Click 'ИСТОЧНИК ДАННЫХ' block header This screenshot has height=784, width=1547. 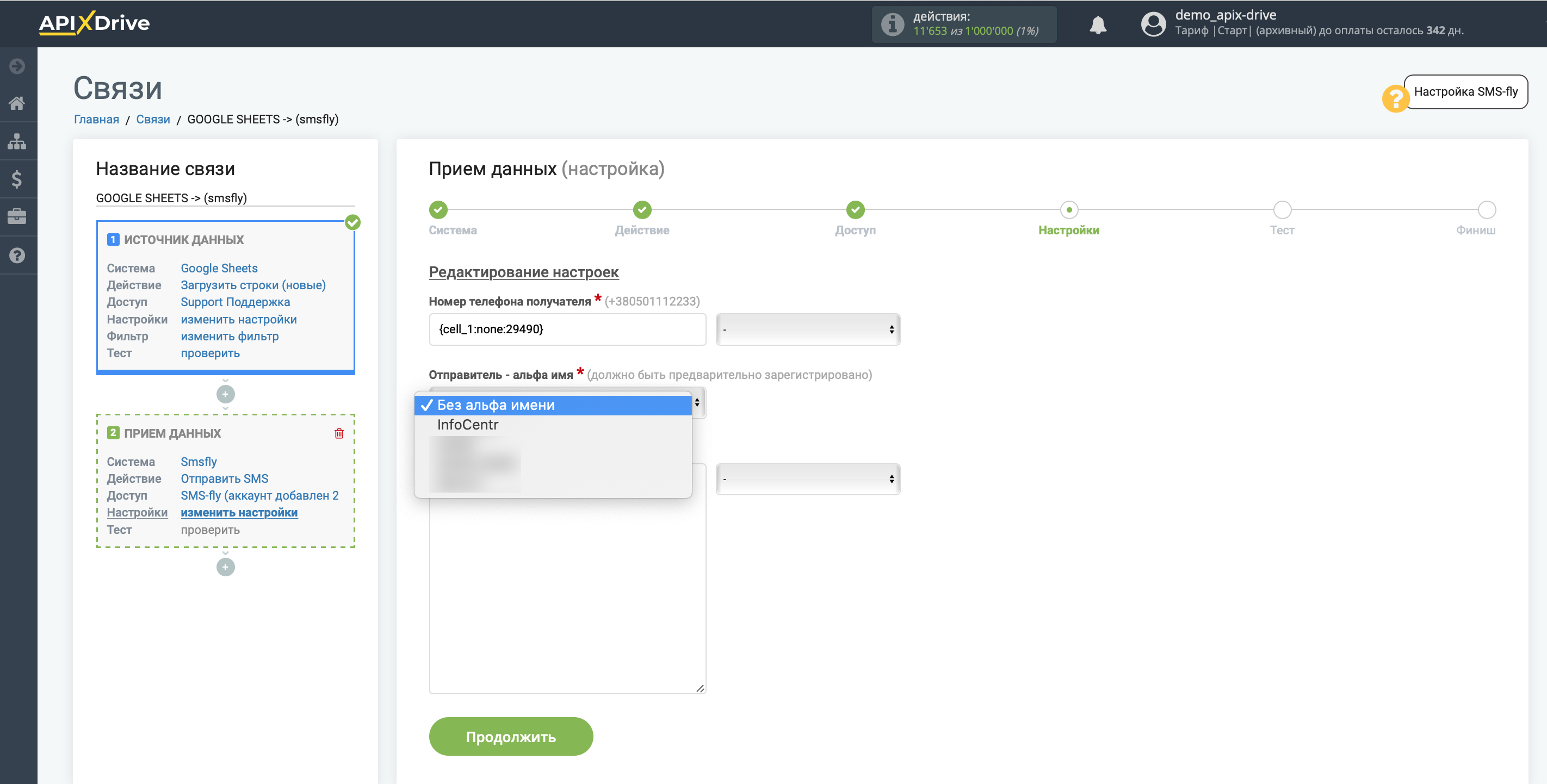(x=184, y=240)
